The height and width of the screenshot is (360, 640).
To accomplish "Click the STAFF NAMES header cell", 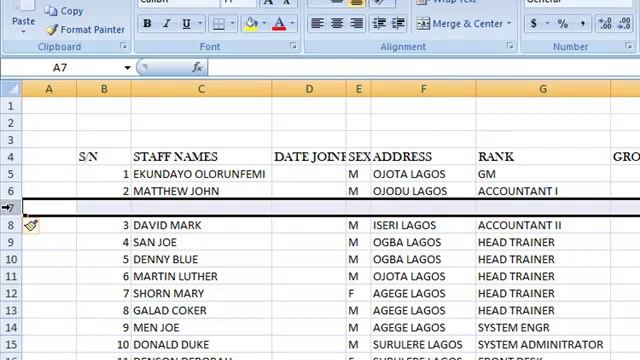I will pyautogui.click(x=201, y=157).
